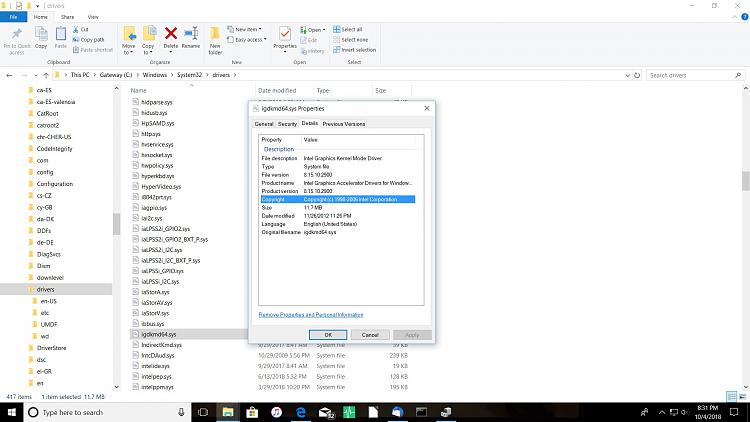750x422 pixels.
Task: Click Select all in ribbon
Action: click(x=348, y=29)
